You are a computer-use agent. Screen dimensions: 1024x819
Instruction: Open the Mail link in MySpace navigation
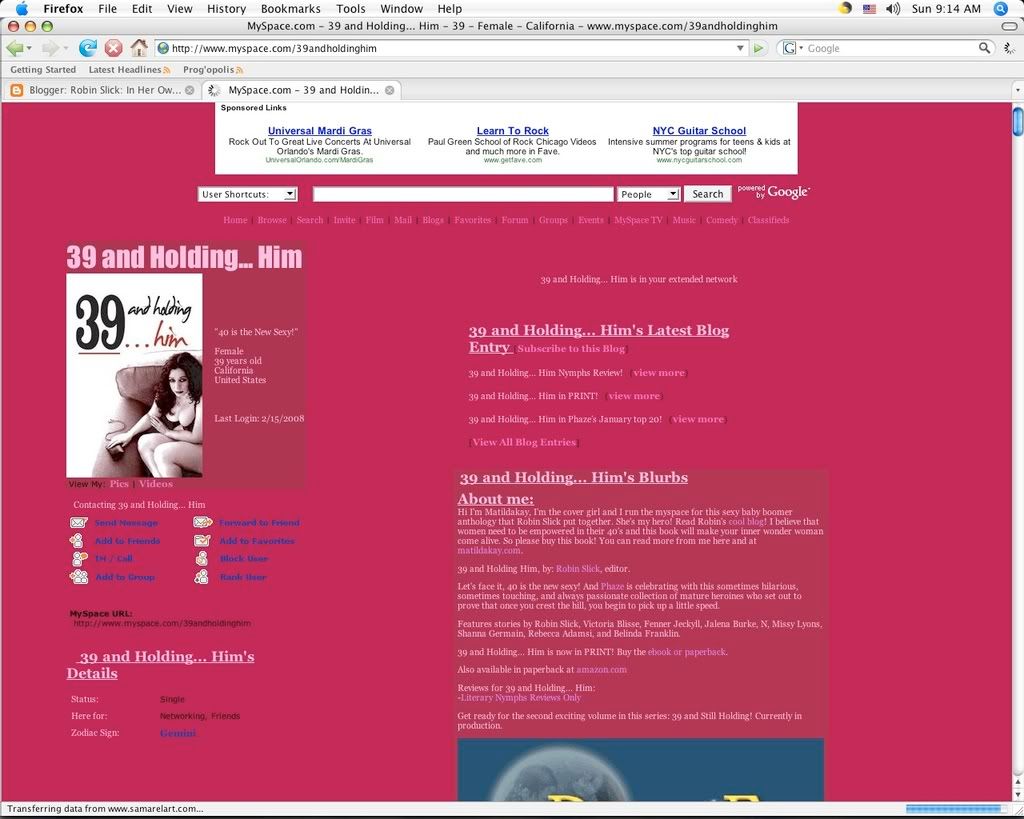click(403, 220)
